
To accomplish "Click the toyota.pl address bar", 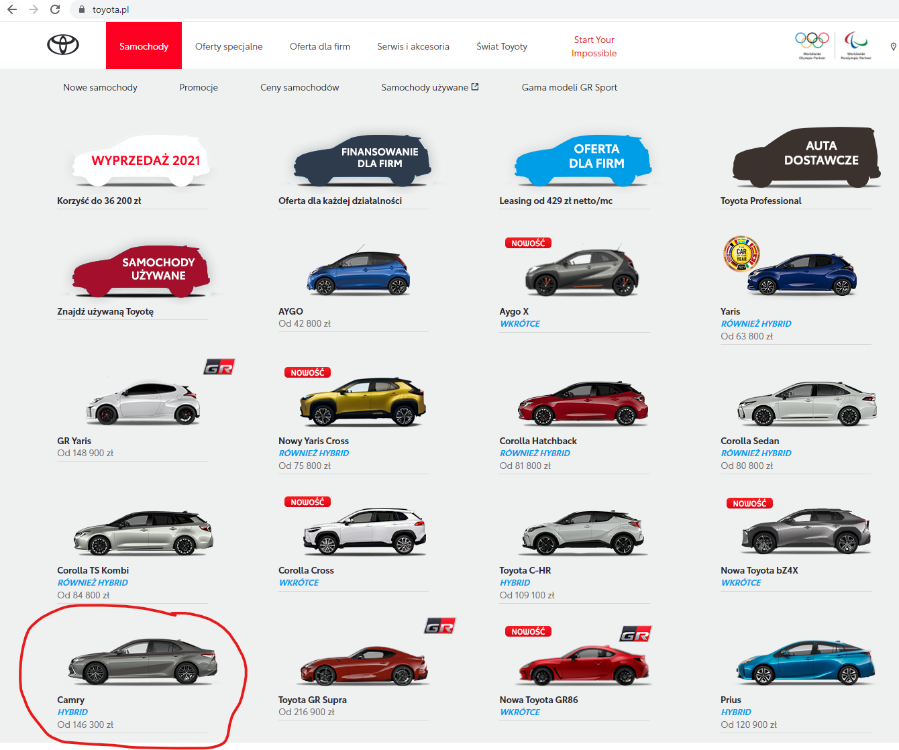I will (482, 10).
